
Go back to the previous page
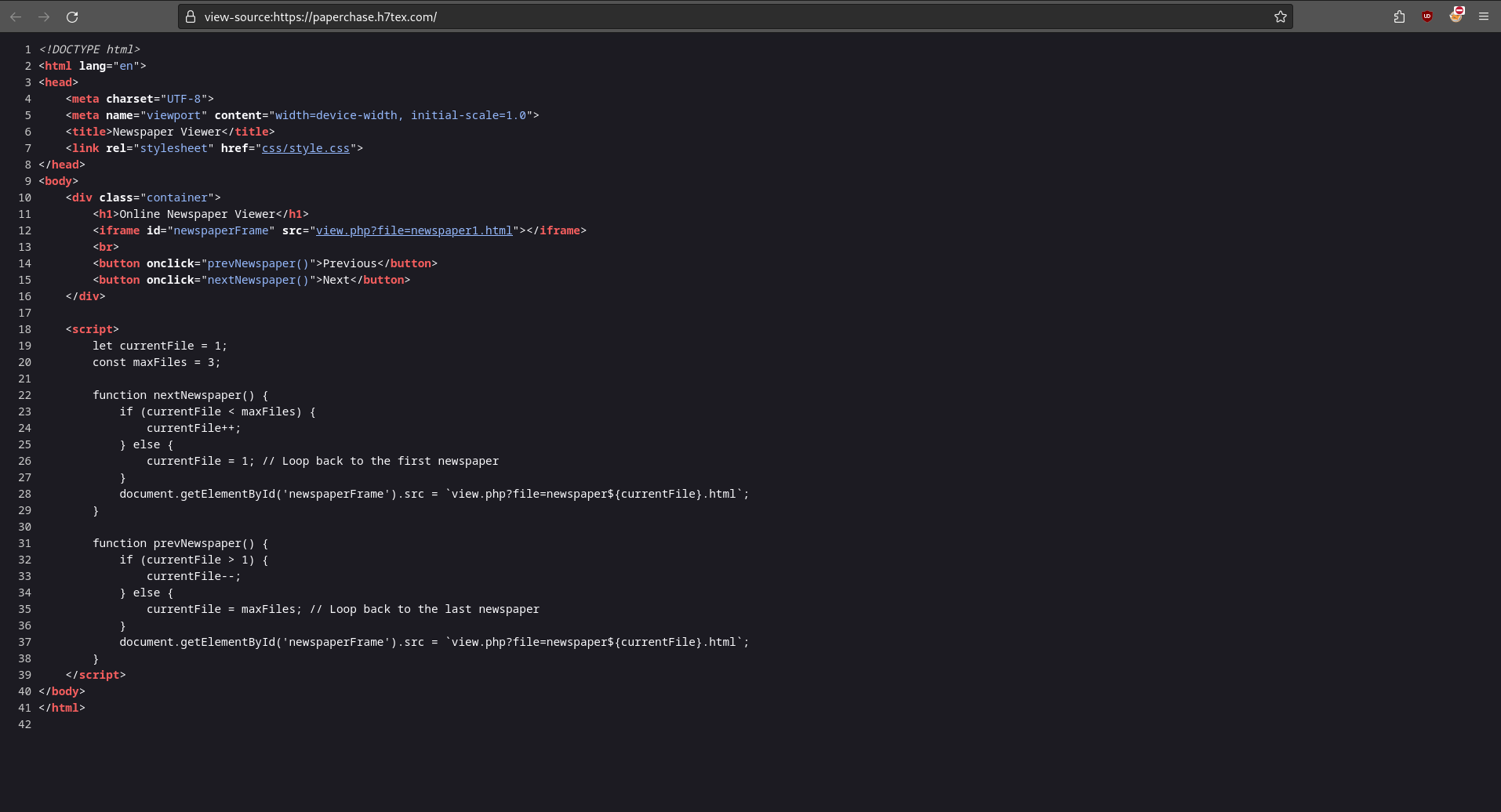(16, 16)
